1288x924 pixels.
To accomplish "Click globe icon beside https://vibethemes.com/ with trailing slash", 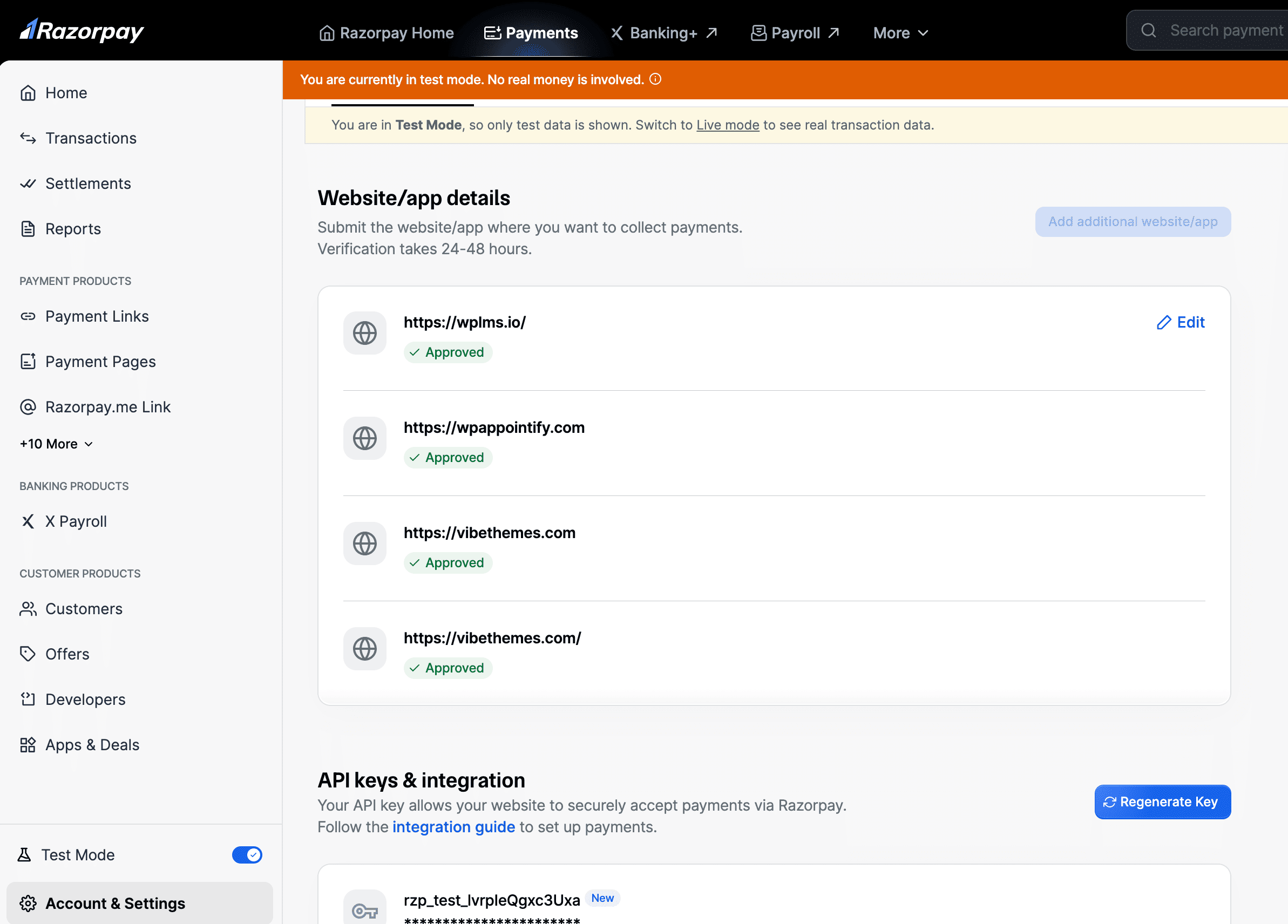I will click(x=364, y=649).
